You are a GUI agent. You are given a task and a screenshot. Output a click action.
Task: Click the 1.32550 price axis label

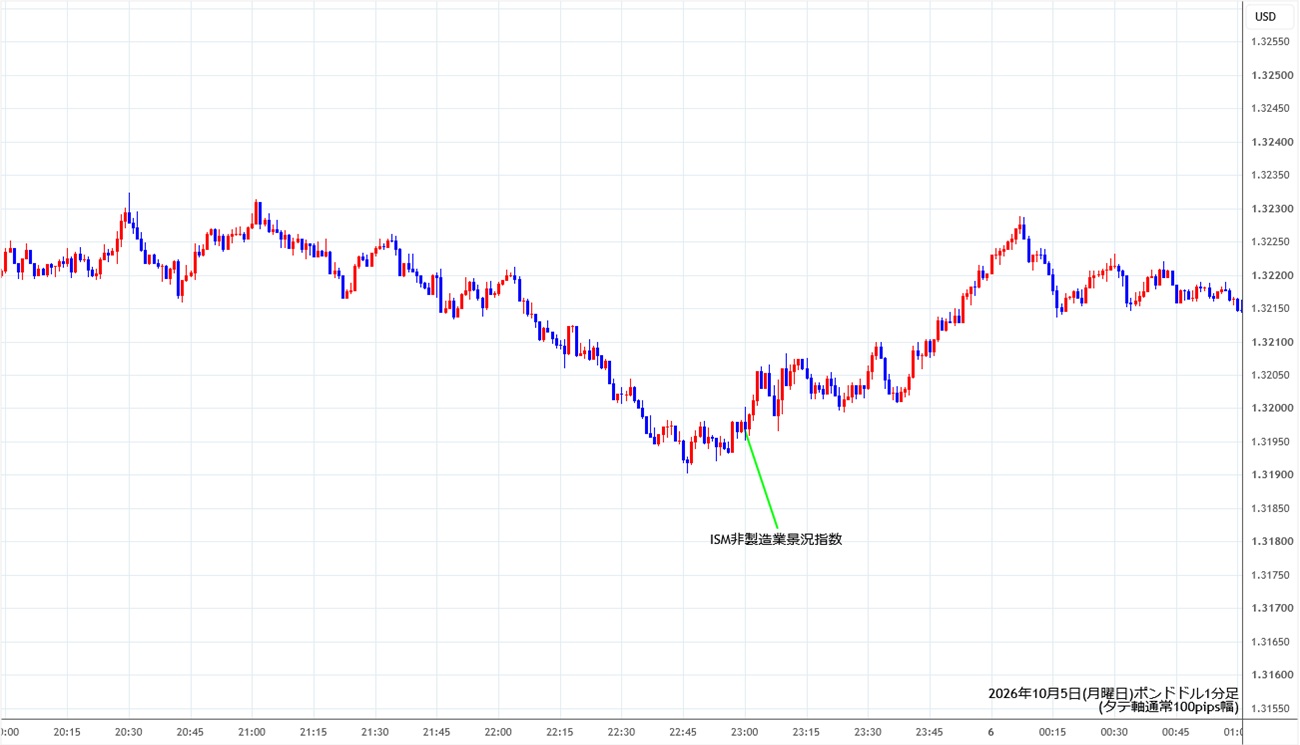pos(1269,41)
